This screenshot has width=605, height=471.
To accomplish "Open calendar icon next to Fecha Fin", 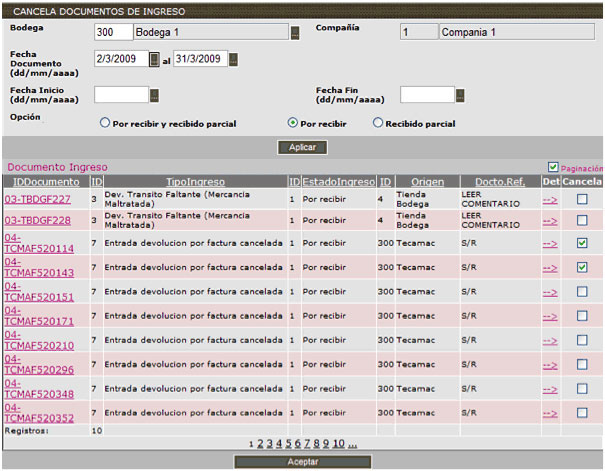I will pyautogui.click(x=460, y=95).
